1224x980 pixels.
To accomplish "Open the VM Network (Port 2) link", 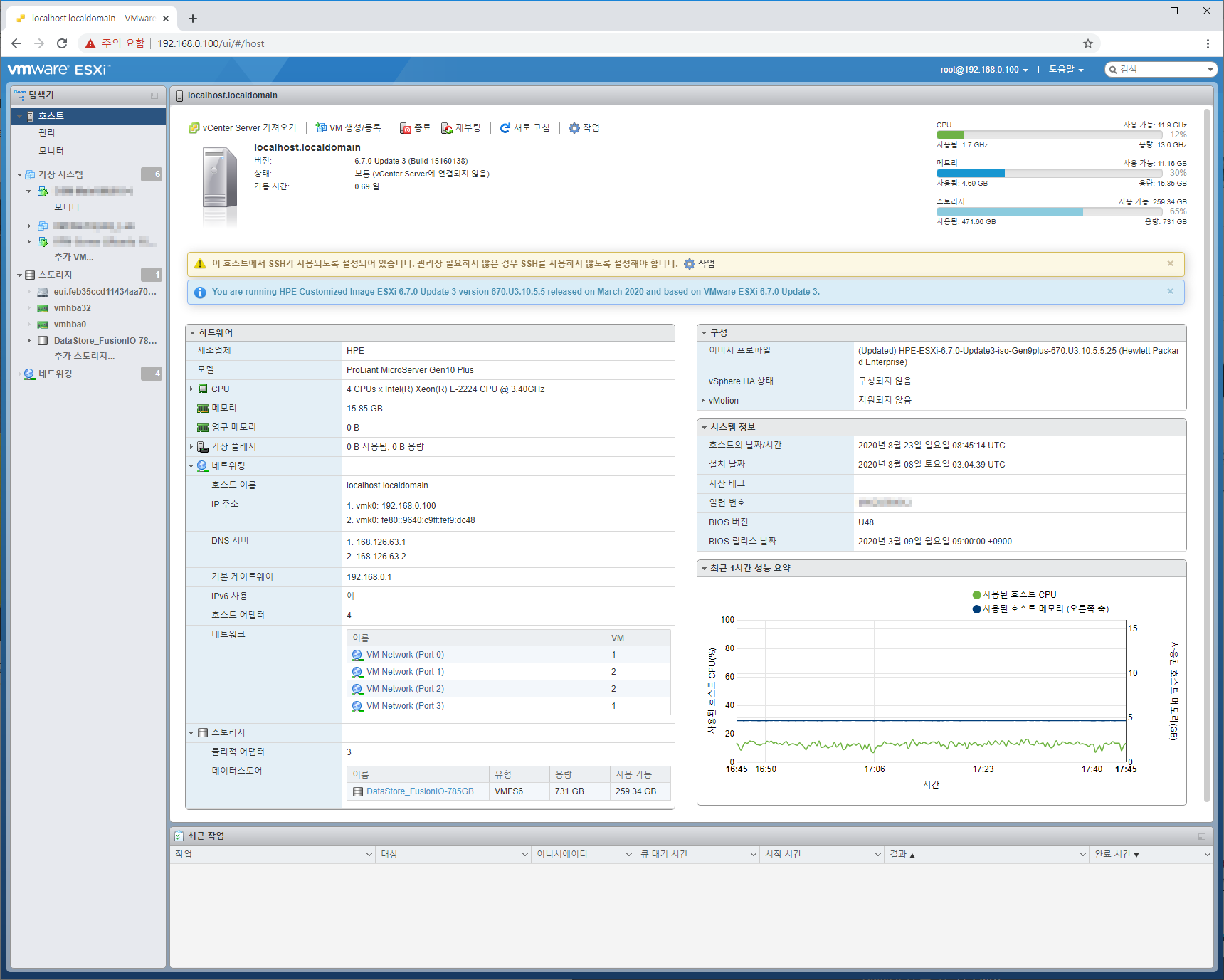I will tap(405, 689).
